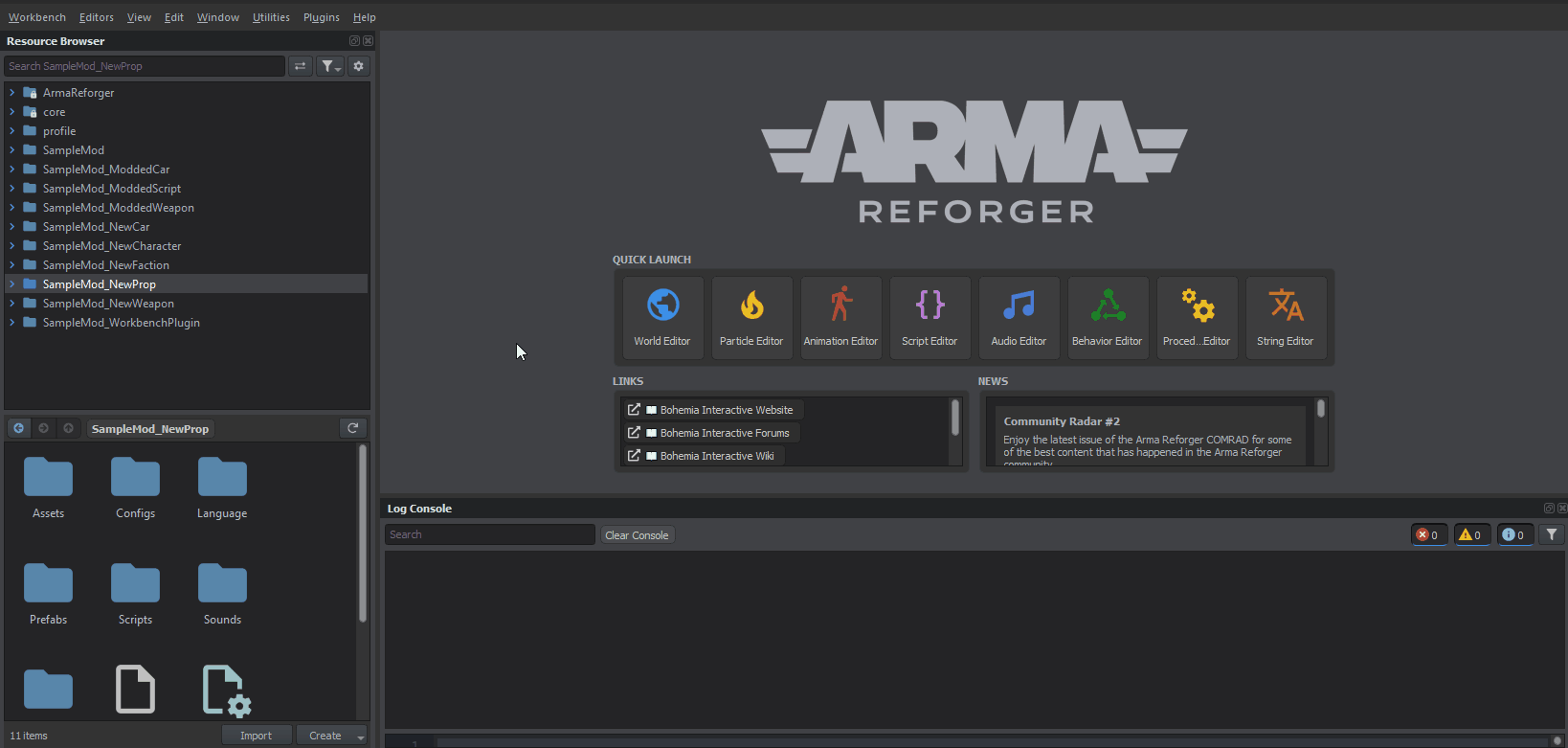Open the Assets folder
The width and height of the screenshot is (1568, 748).
click(x=48, y=488)
